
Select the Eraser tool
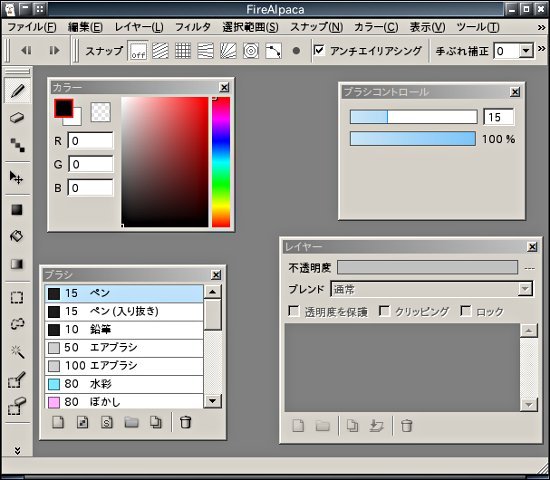click(x=17, y=118)
